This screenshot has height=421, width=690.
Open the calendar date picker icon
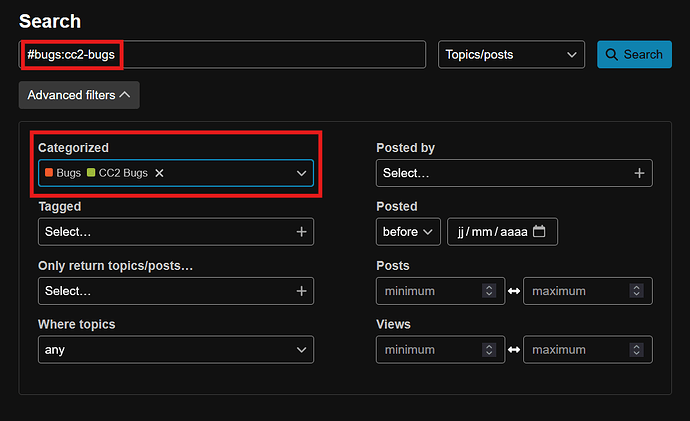pyautogui.click(x=539, y=231)
